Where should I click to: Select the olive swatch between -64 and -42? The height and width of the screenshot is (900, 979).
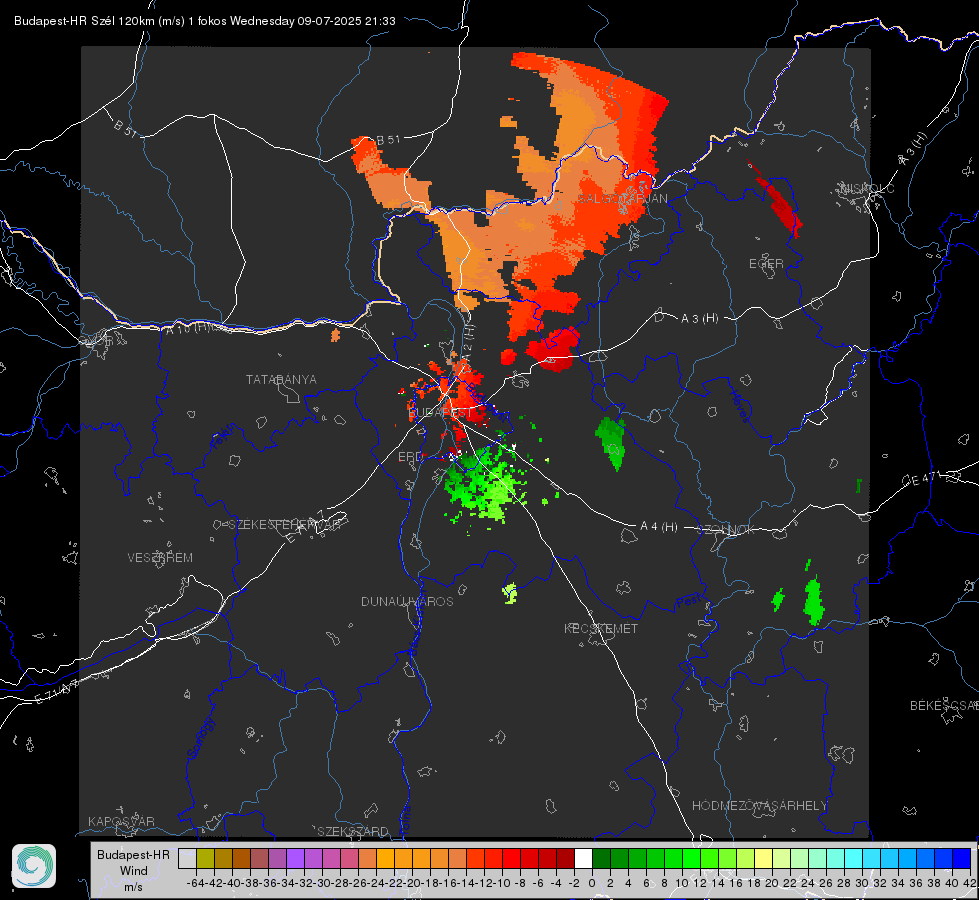point(205,858)
